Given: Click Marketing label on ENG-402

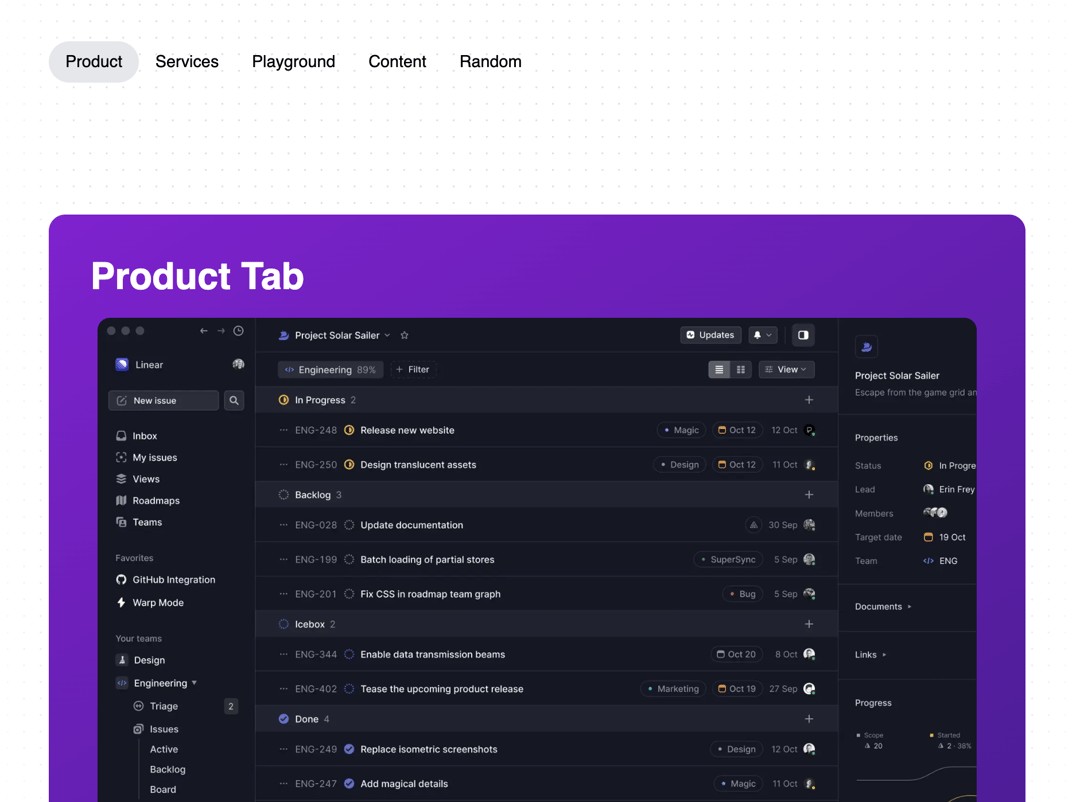Looking at the screenshot, I should click(x=673, y=688).
